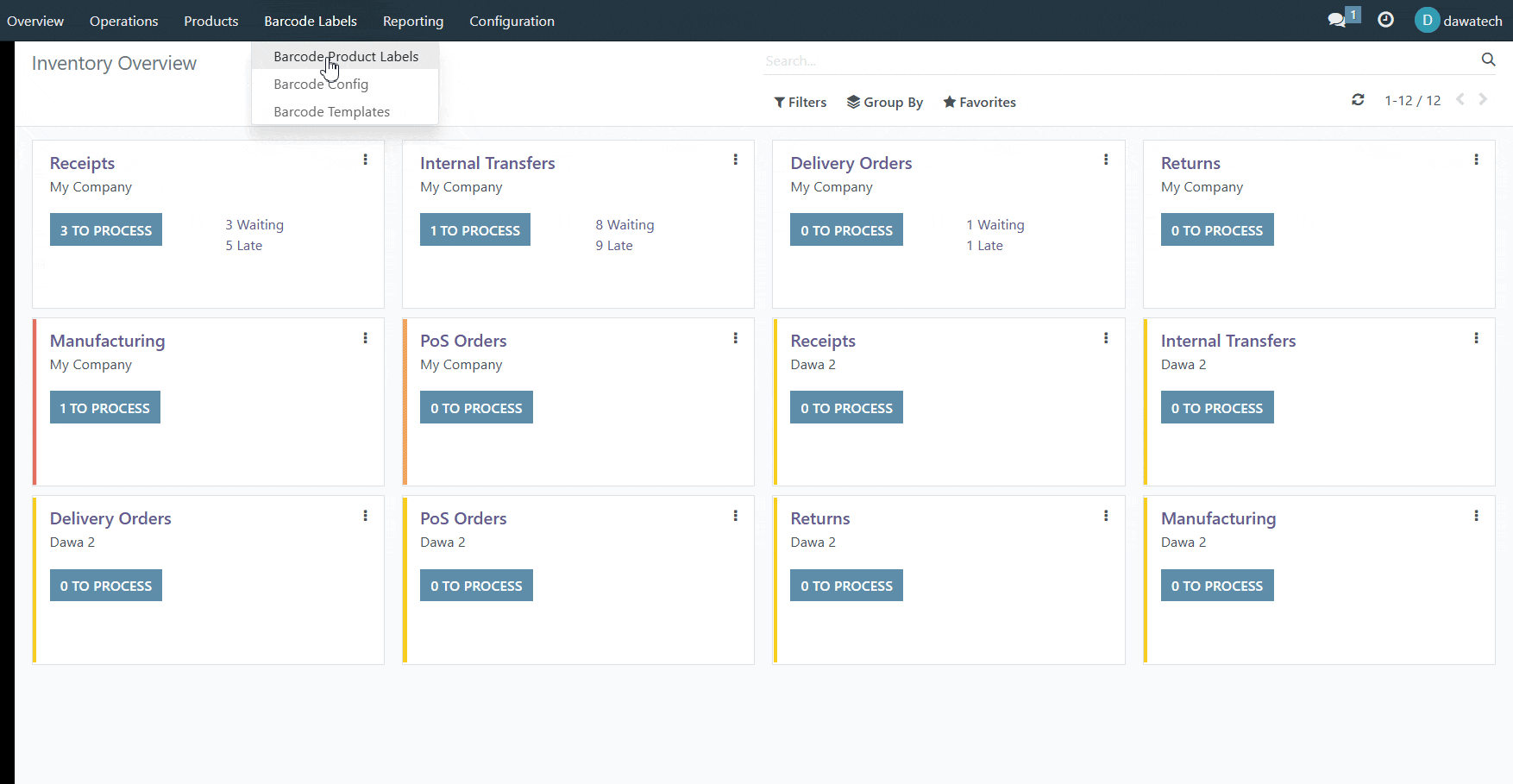
Task: Expand the Group By dropdown
Action: pos(885,102)
